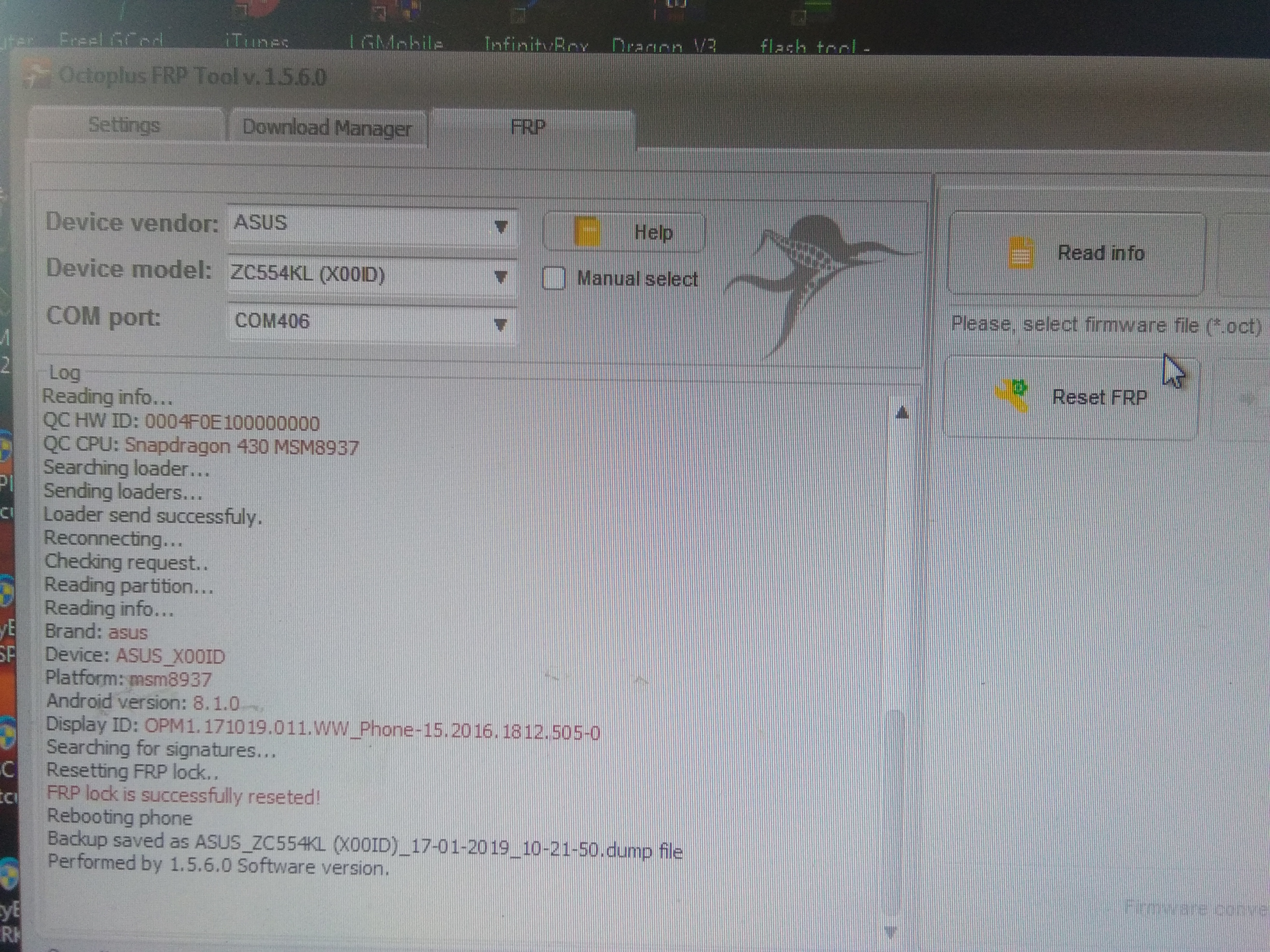Click the InfinityBox desktop shortcut label

[536, 44]
